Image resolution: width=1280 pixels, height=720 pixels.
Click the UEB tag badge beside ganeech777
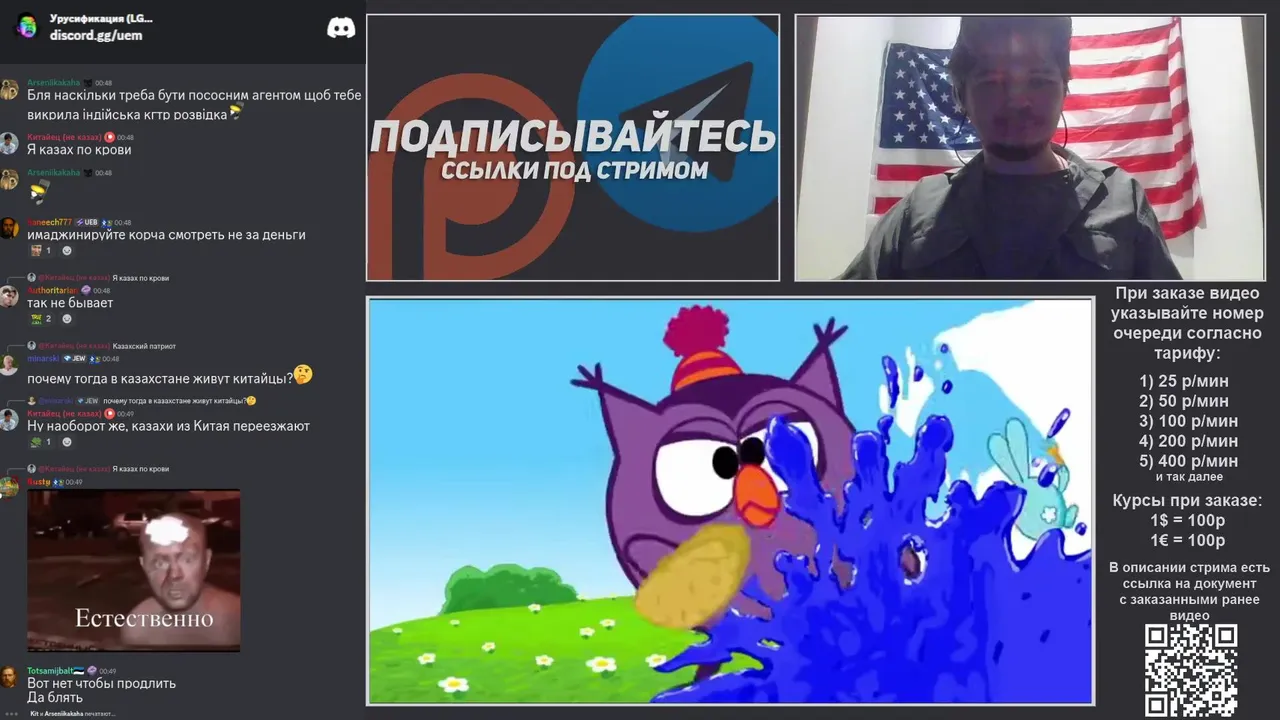88,222
